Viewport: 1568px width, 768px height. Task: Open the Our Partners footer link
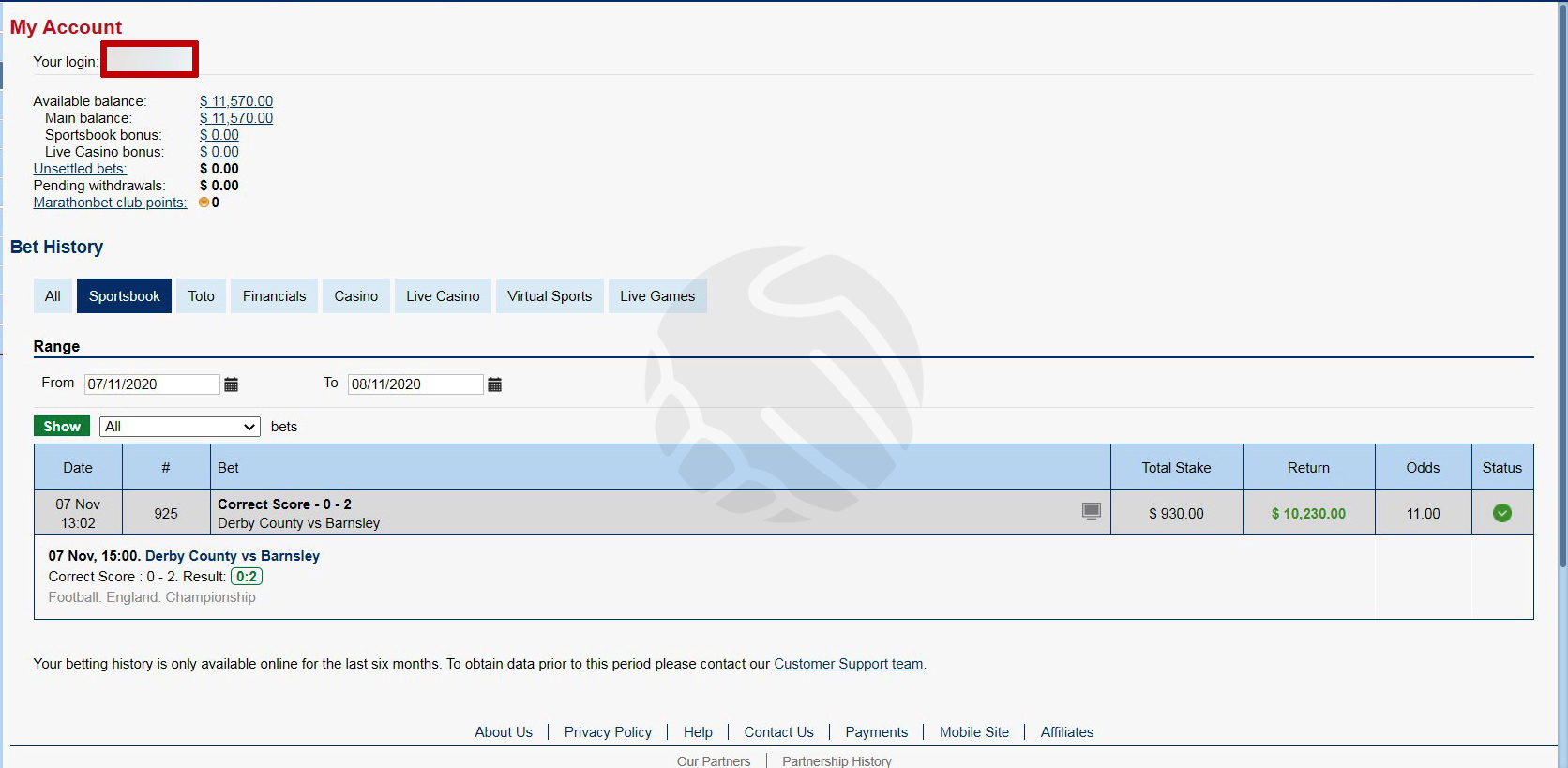coord(714,761)
